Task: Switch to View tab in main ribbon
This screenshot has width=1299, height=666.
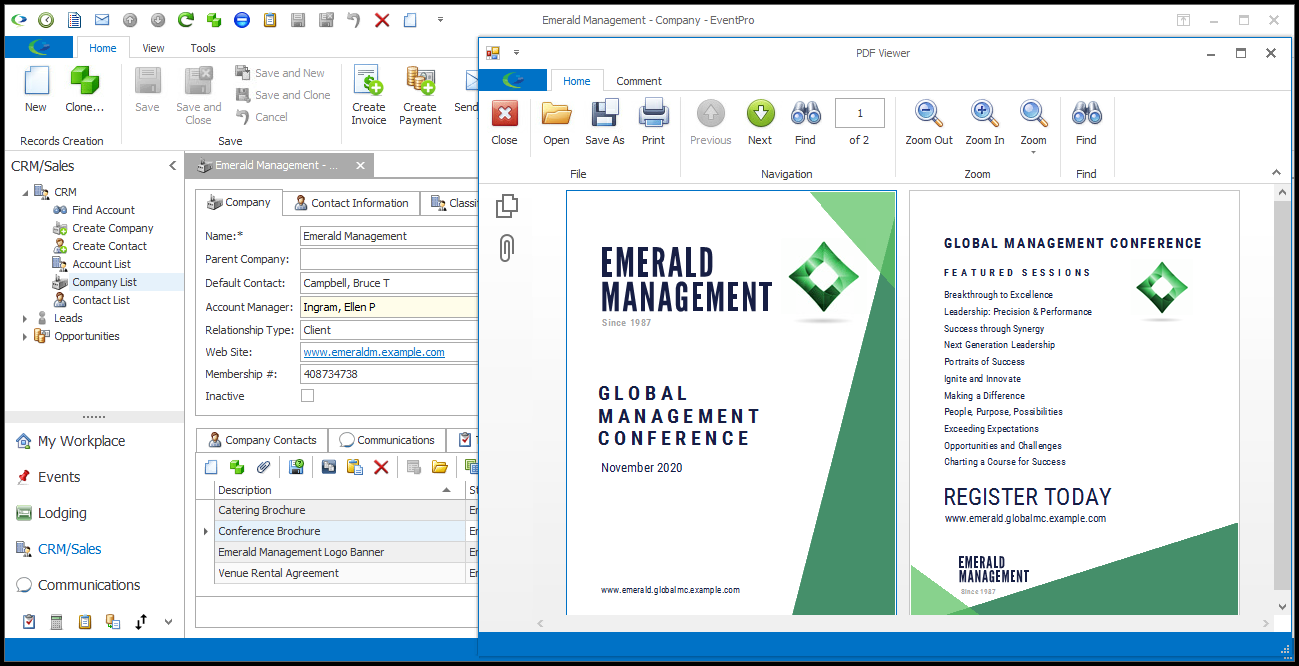Action: click(x=153, y=48)
